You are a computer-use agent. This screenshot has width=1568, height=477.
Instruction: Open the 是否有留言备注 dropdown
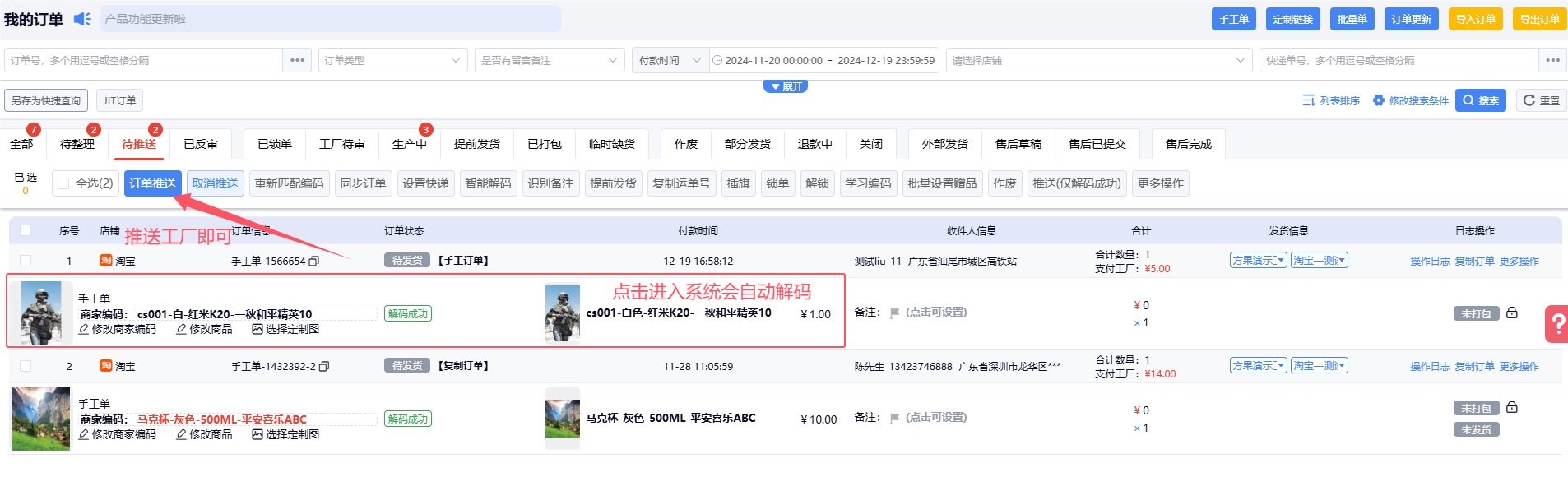coord(549,60)
